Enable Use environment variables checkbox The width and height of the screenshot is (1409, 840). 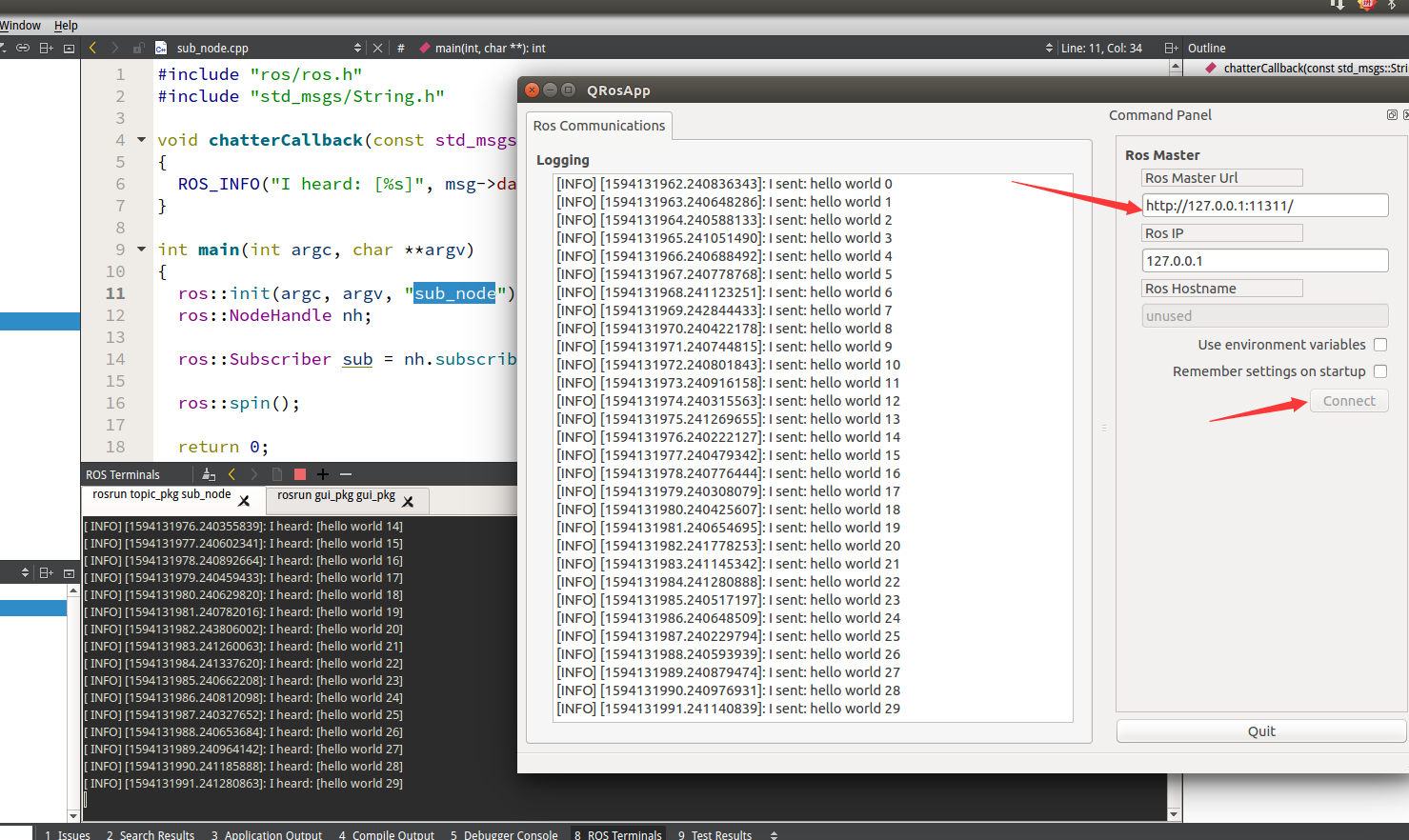[x=1380, y=345]
